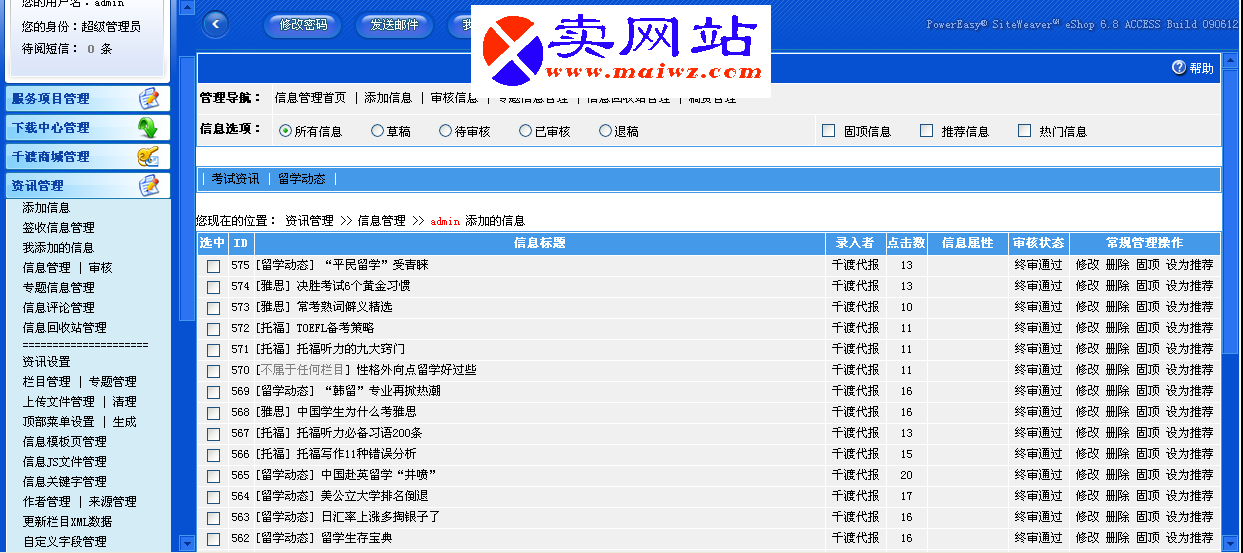Screen dimensions: 1243x553
Task: Click 修改 in row ID 565
Action: 1087,476
